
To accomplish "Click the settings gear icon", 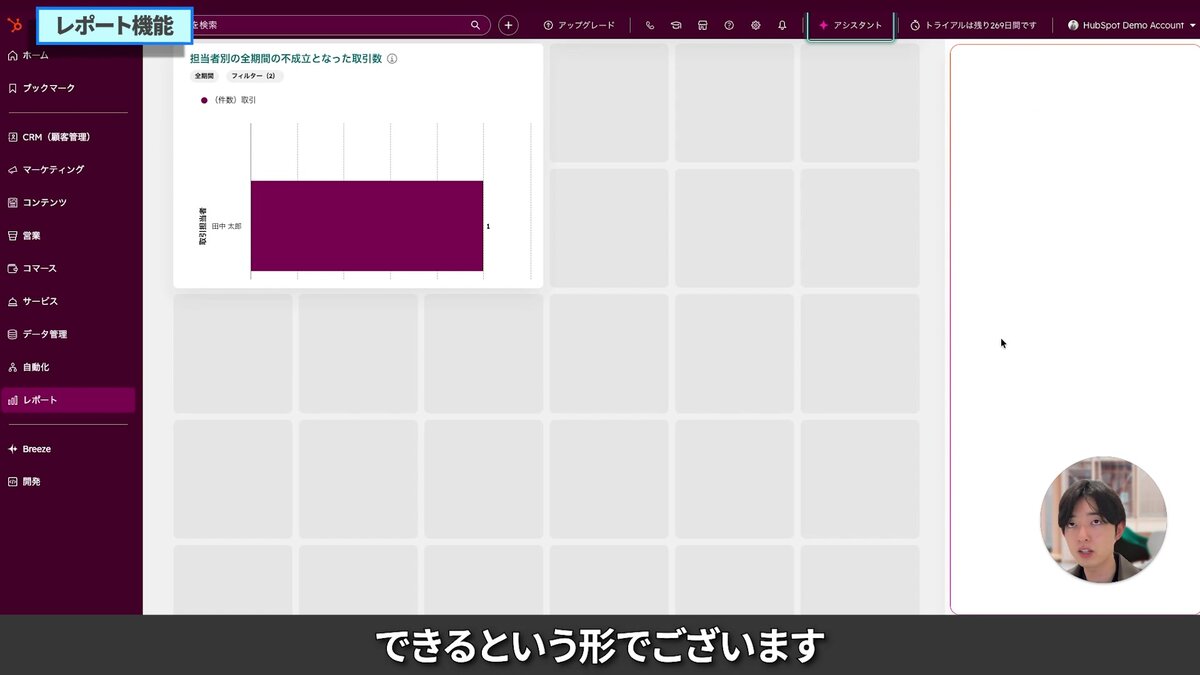I will click(x=755, y=25).
